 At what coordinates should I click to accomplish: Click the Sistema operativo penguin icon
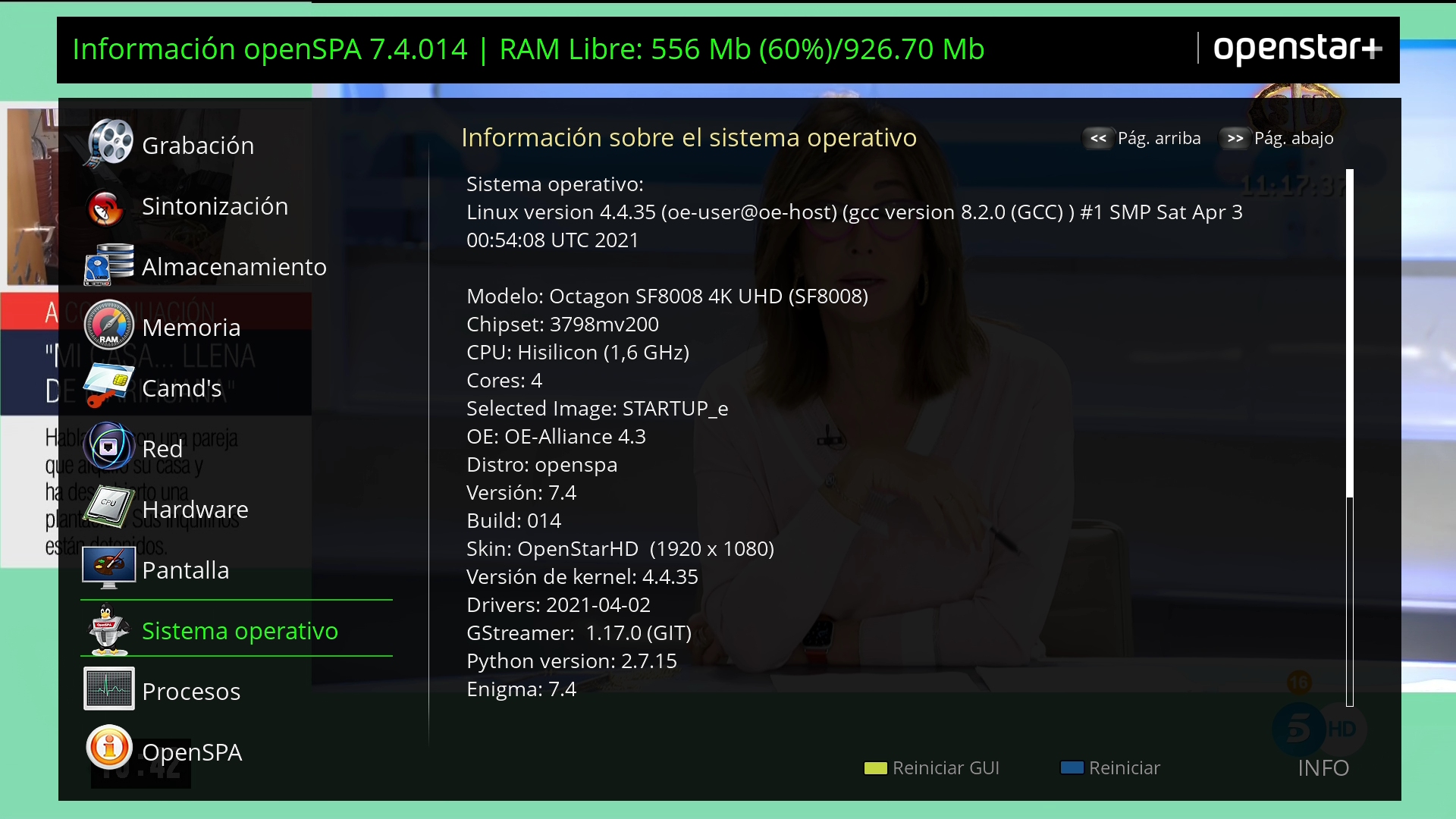coord(108,629)
